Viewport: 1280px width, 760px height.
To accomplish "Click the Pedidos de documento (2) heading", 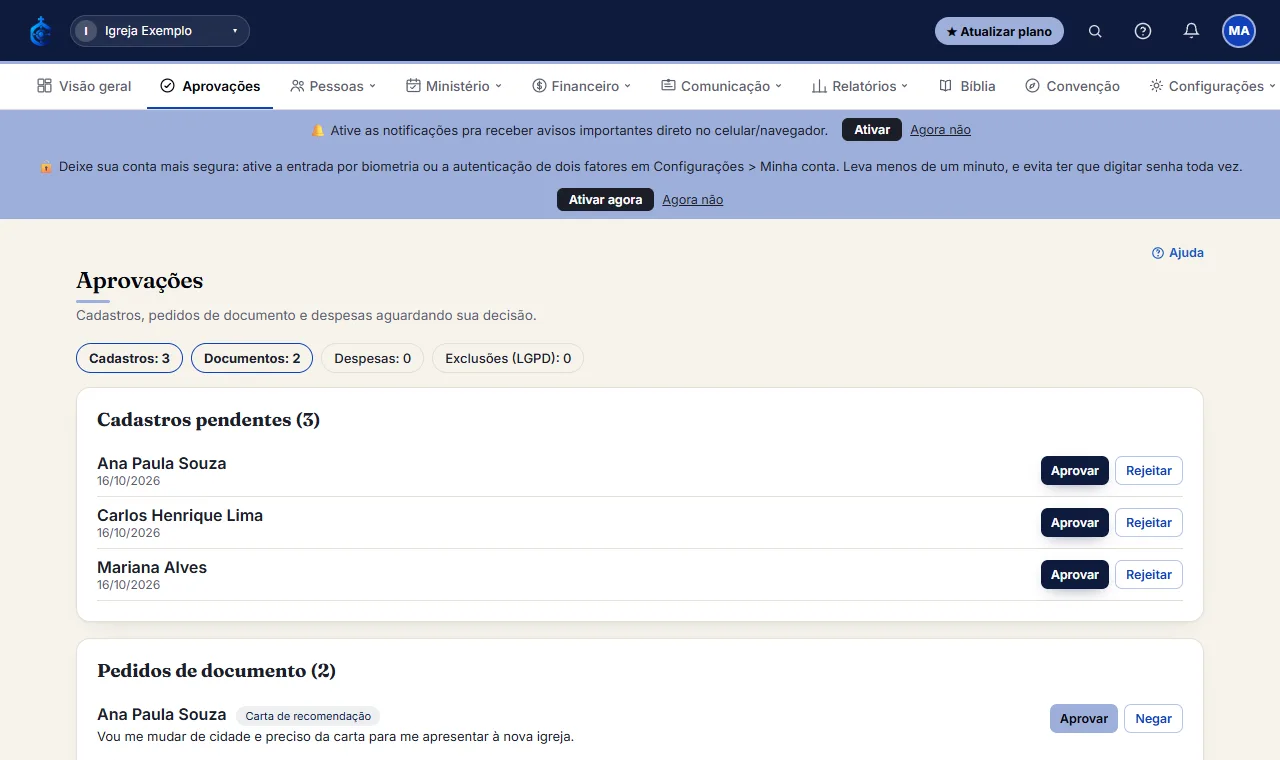I will point(216,670).
